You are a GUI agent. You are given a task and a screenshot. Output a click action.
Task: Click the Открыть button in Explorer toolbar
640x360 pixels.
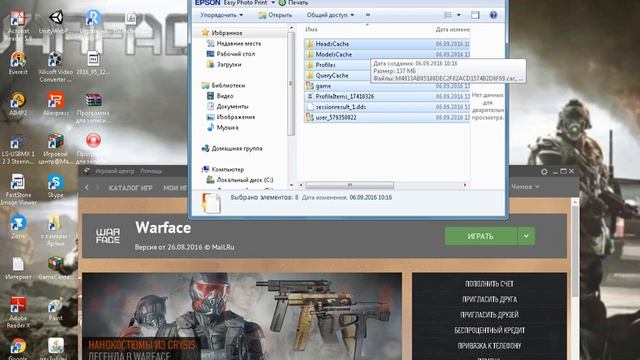point(275,15)
